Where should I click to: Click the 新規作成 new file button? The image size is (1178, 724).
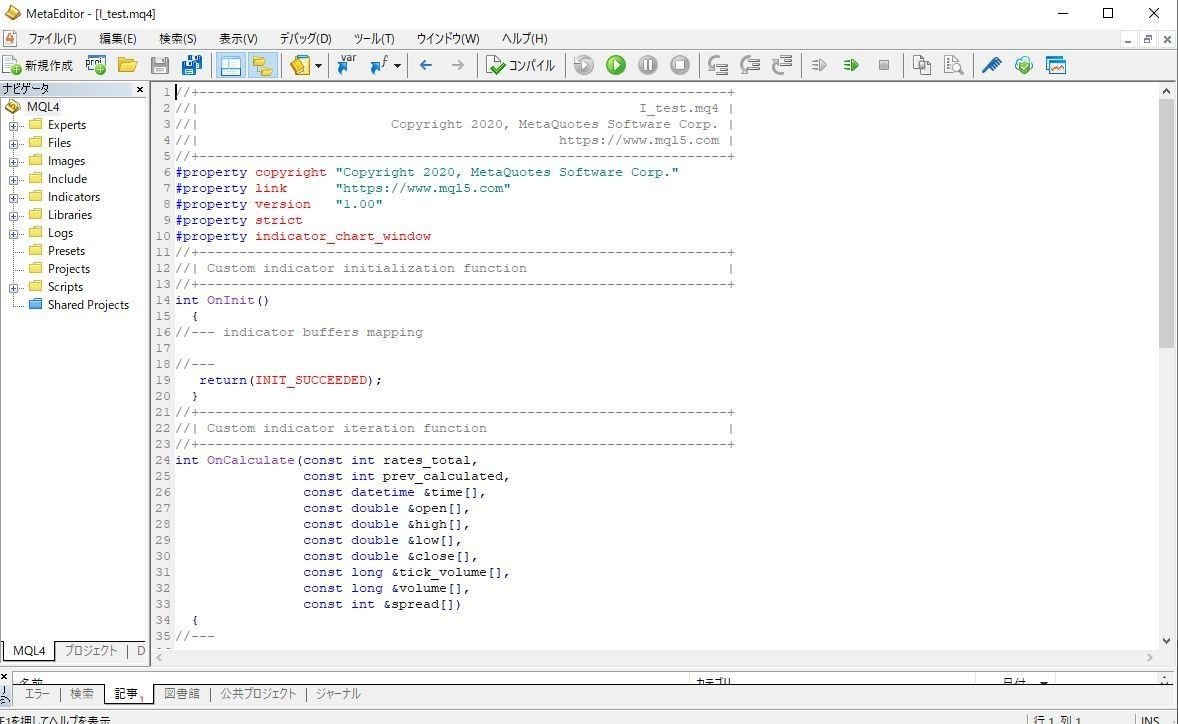[38, 65]
